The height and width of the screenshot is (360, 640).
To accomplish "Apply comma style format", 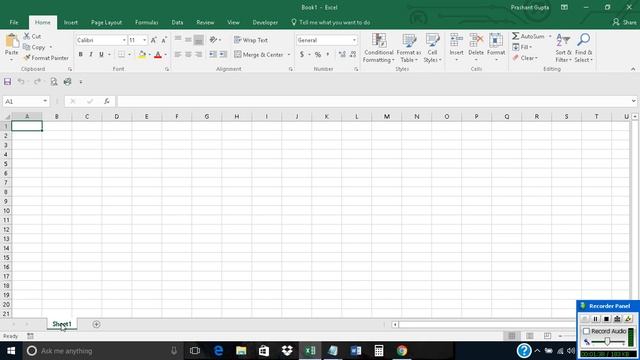I will pyautogui.click(x=328, y=54).
